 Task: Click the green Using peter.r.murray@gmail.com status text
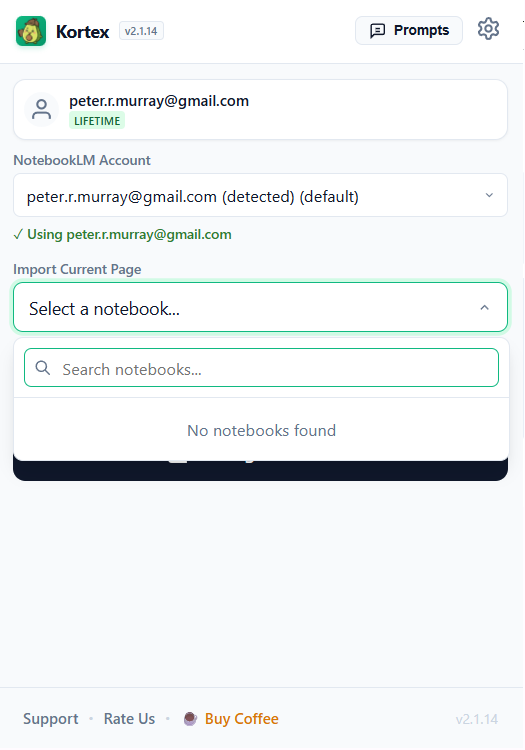[122, 234]
